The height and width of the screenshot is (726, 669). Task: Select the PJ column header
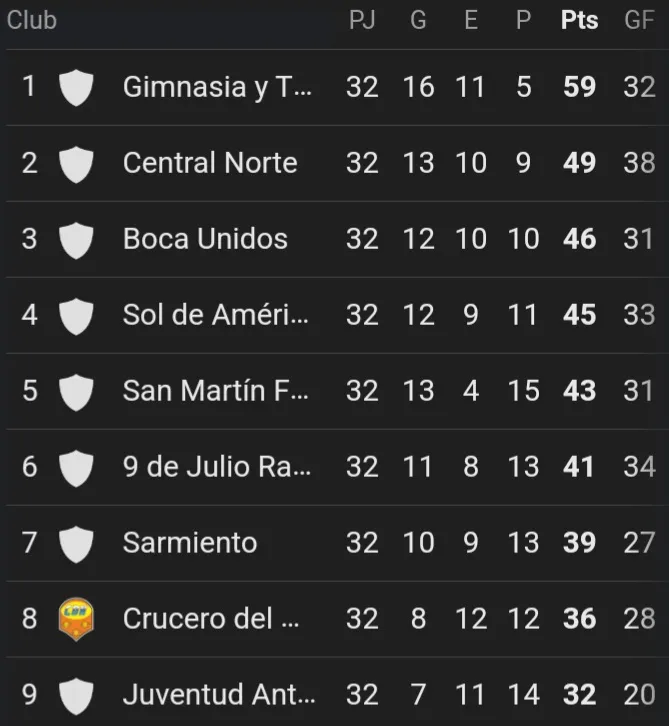tap(362, 20)
